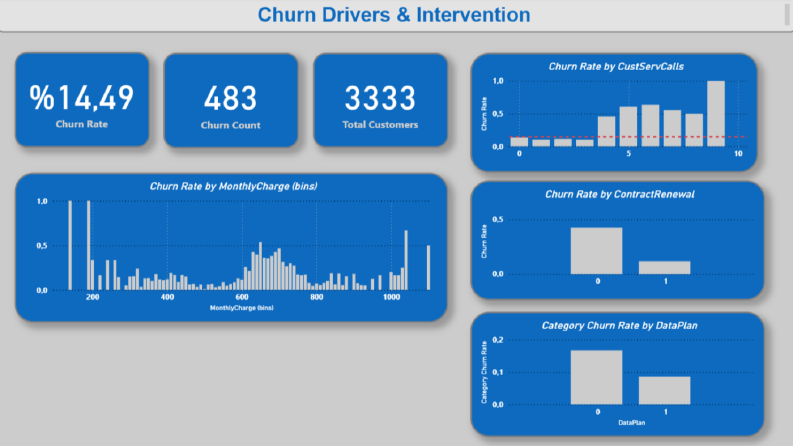This screenshot has width=793, height=446.
Task: Select the tallest bar in CustServCalls chart
Action: click(x=716, y=114)
